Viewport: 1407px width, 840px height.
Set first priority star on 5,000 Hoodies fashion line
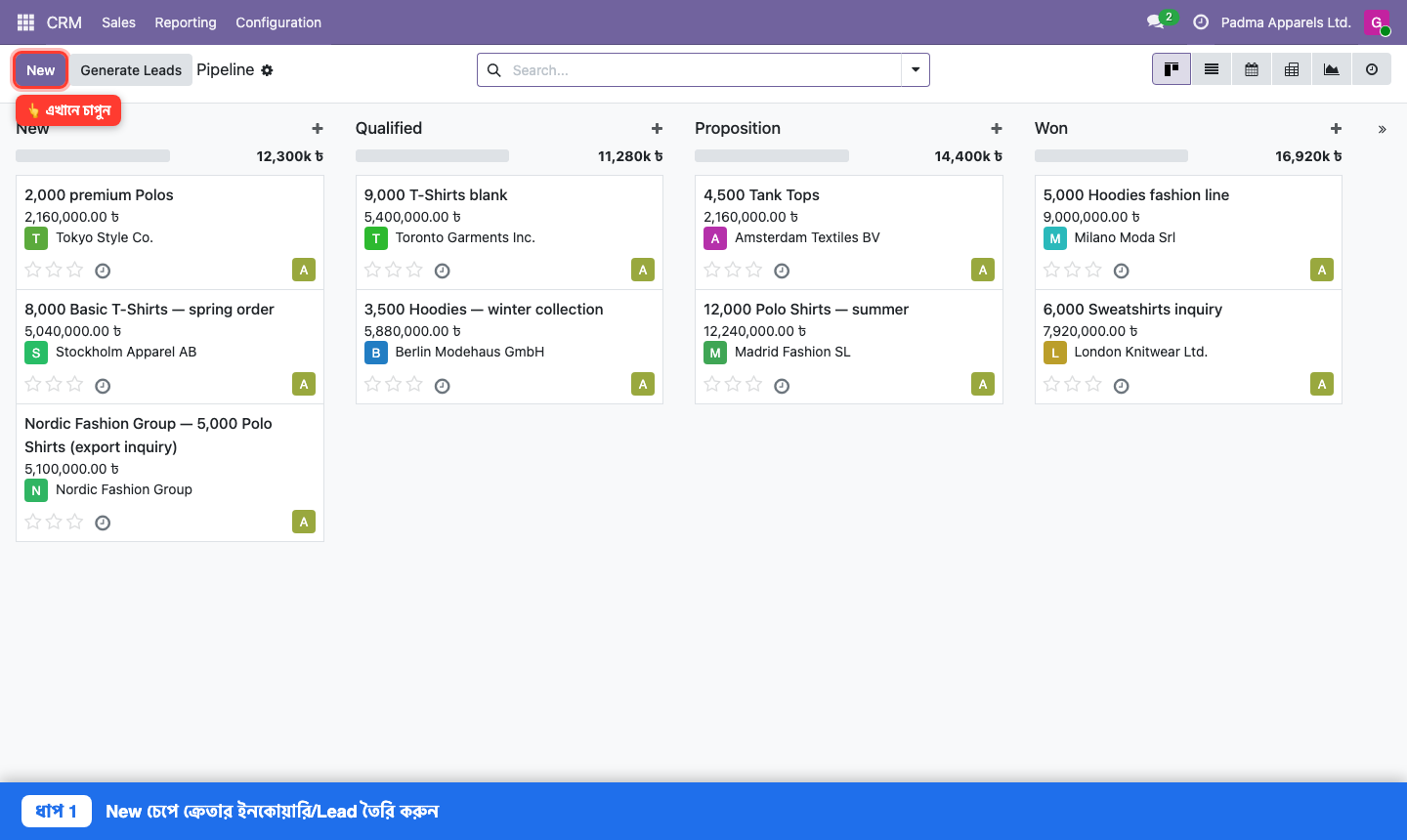point(1051,270)
